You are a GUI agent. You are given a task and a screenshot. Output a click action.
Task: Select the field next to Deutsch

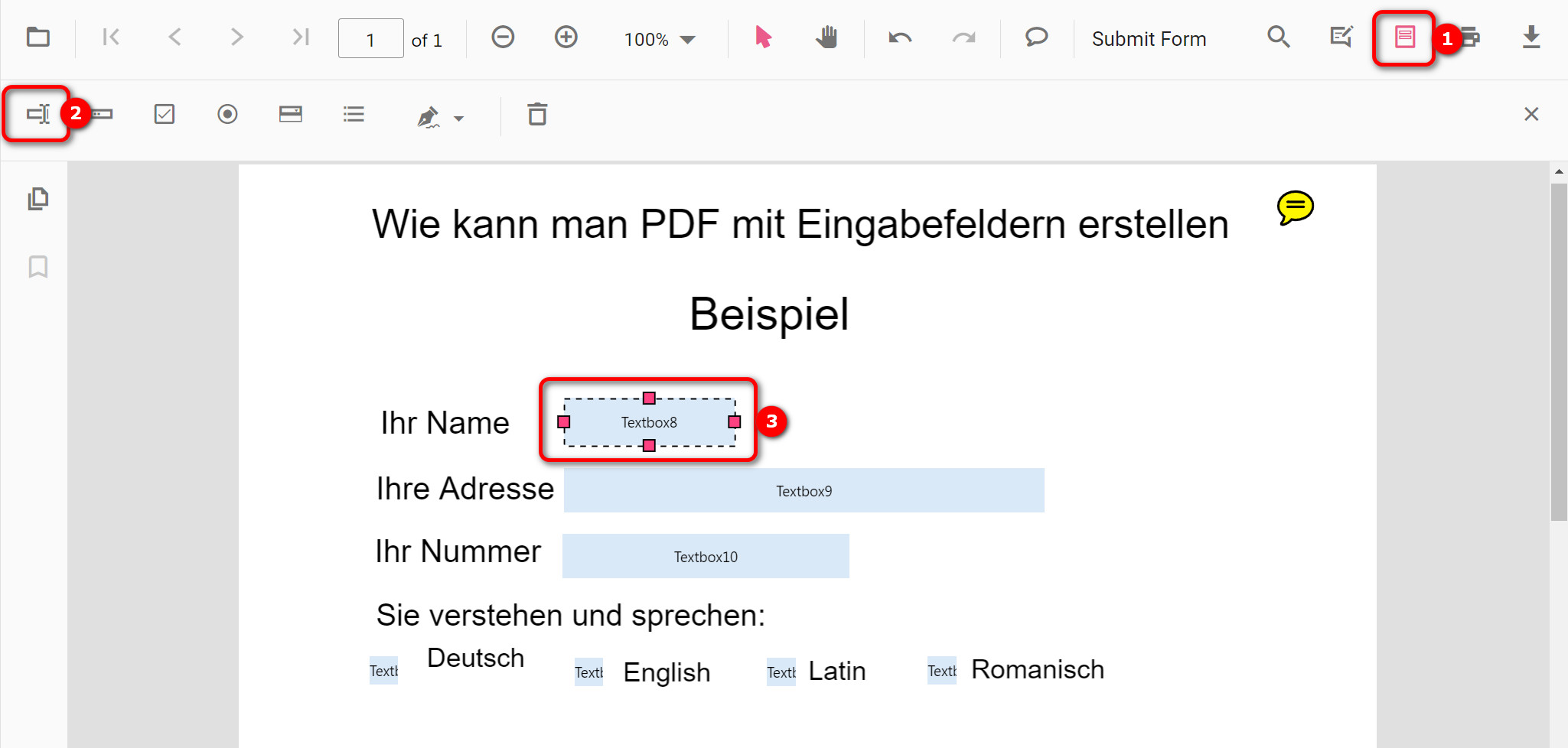[383, 671]
